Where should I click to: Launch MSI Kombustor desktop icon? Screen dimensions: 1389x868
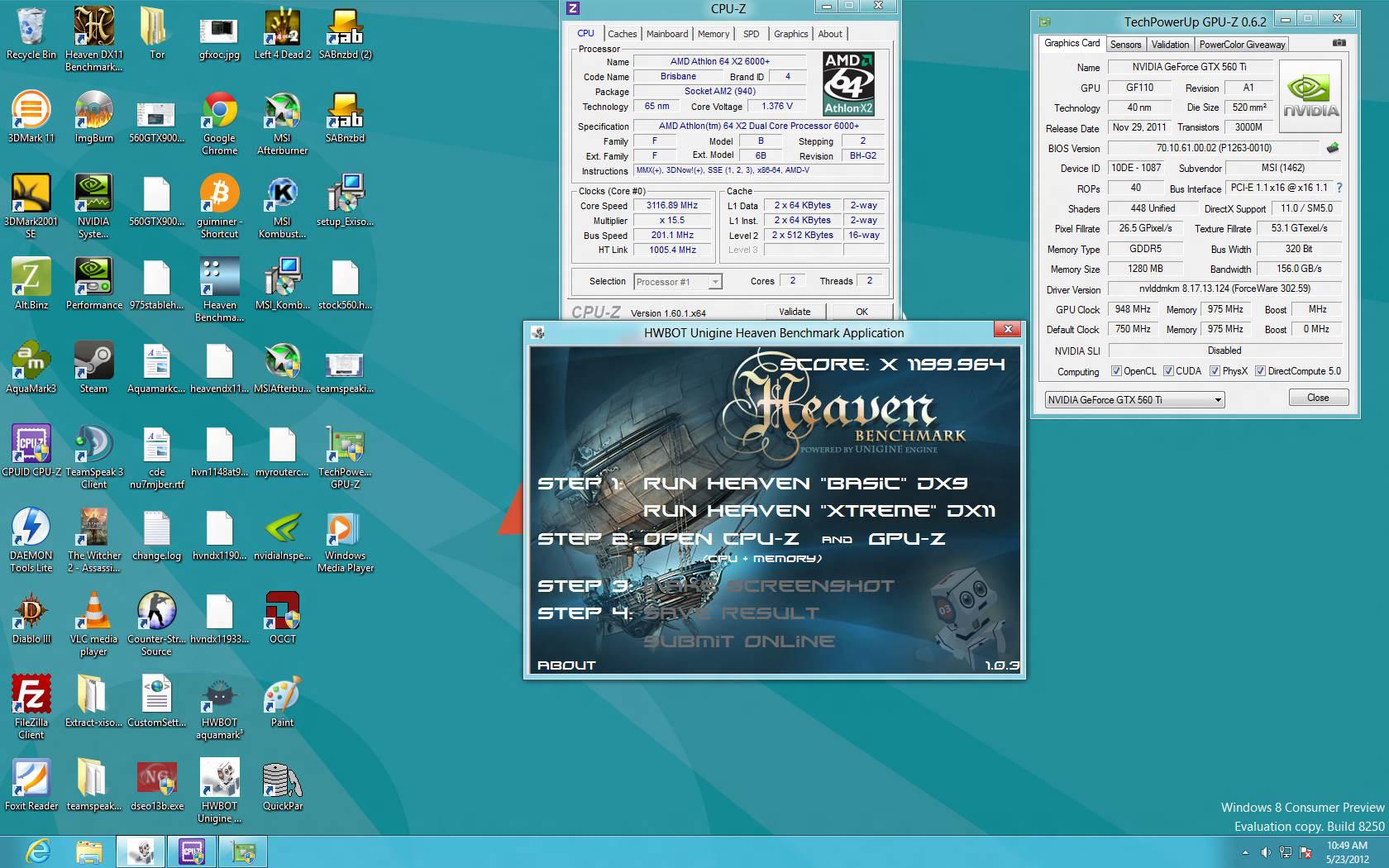tap(283, 207)
